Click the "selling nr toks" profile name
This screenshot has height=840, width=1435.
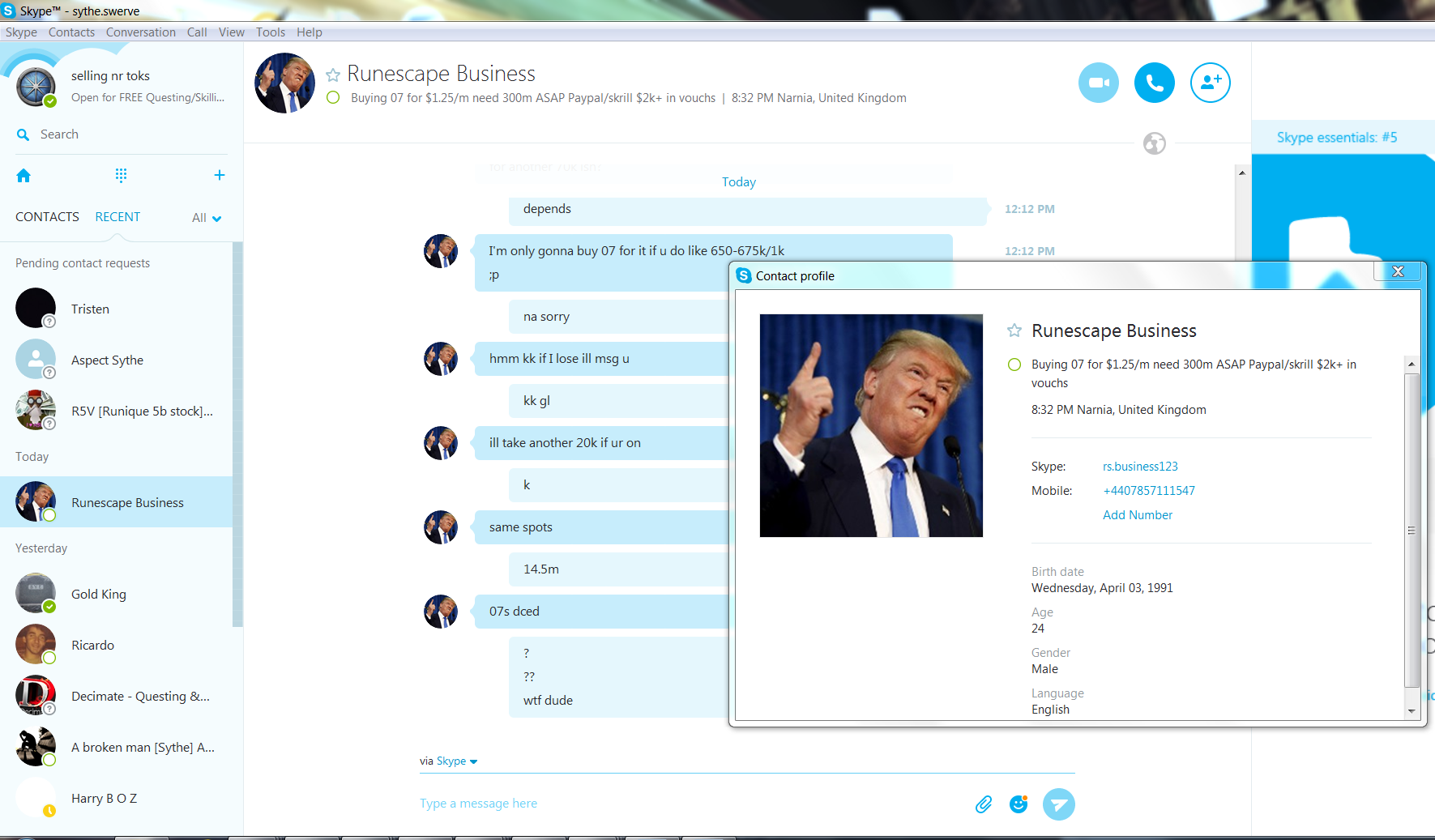pyautogui.click(x=110, y=76)
